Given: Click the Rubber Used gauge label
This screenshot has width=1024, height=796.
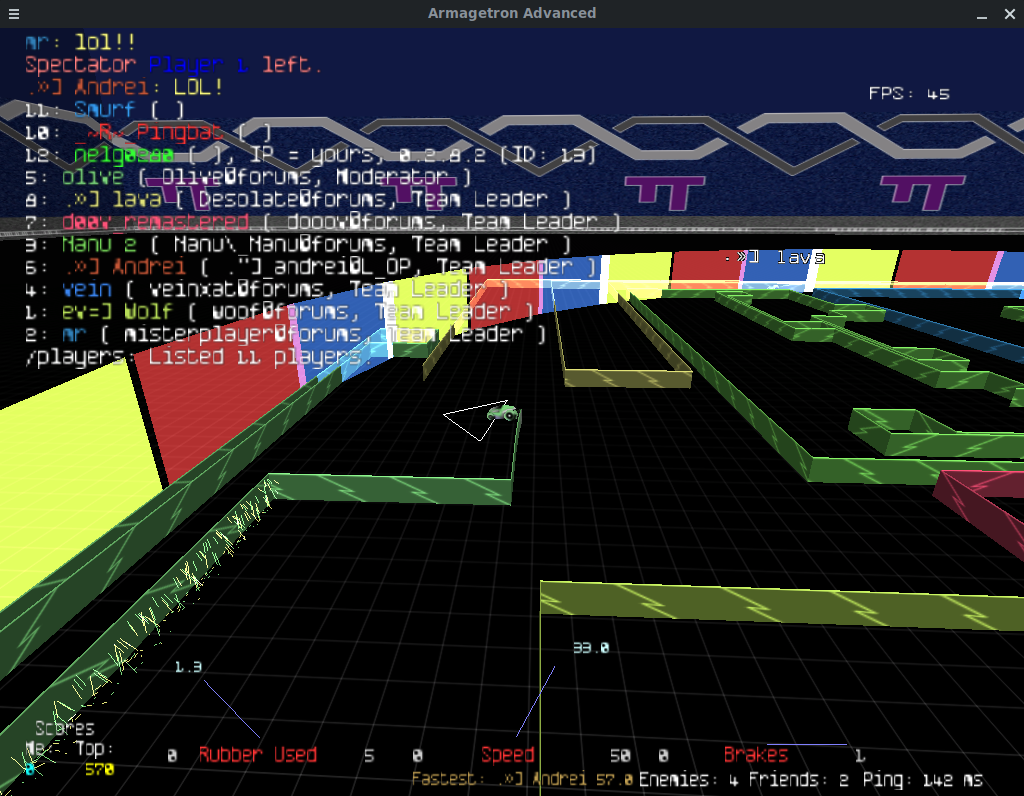Looking at the screenshot, I should coord(257,755).
